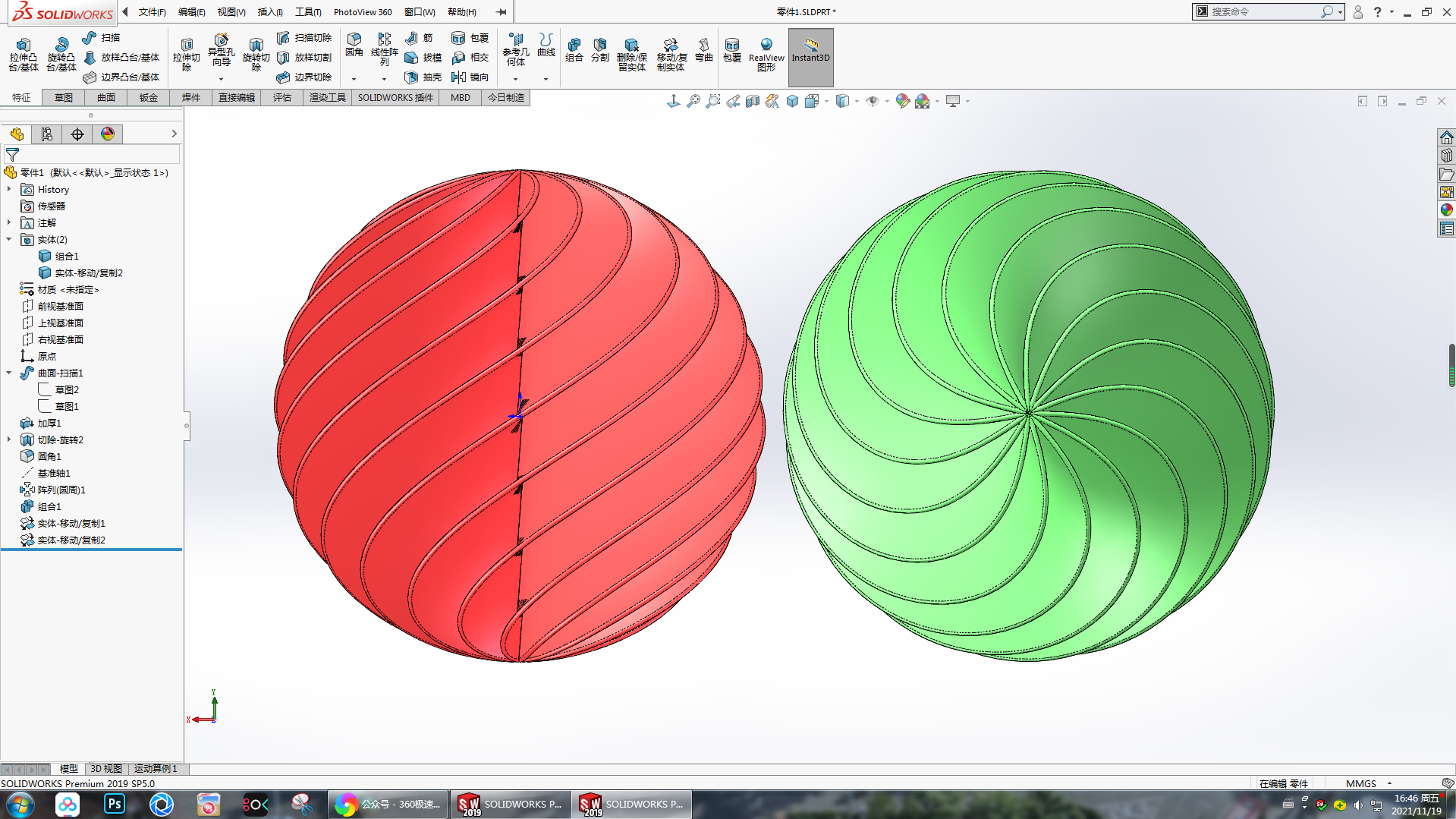Select the Swept Cut (扫描切除) tool
Screen dimensions: 1456x819
pos(304,37)
